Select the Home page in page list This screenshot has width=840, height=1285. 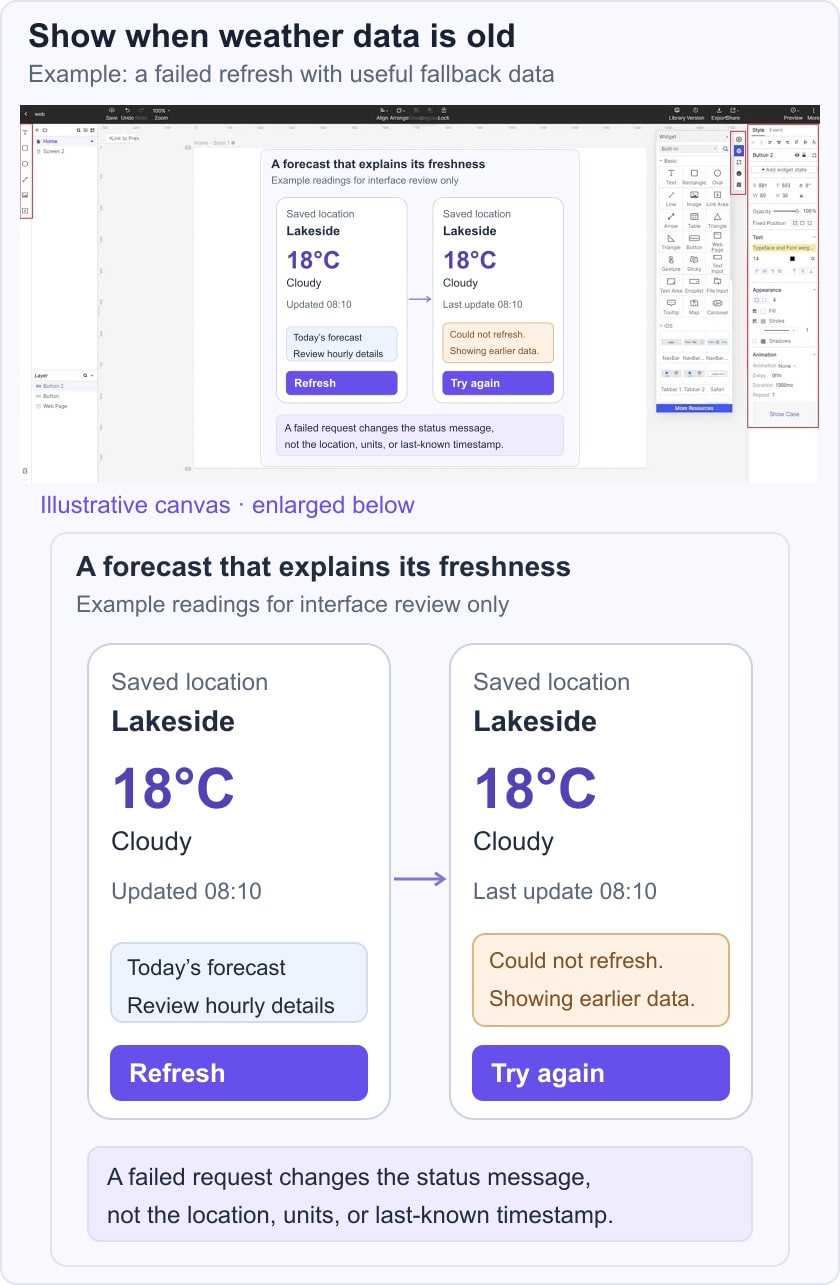point(63,141)
